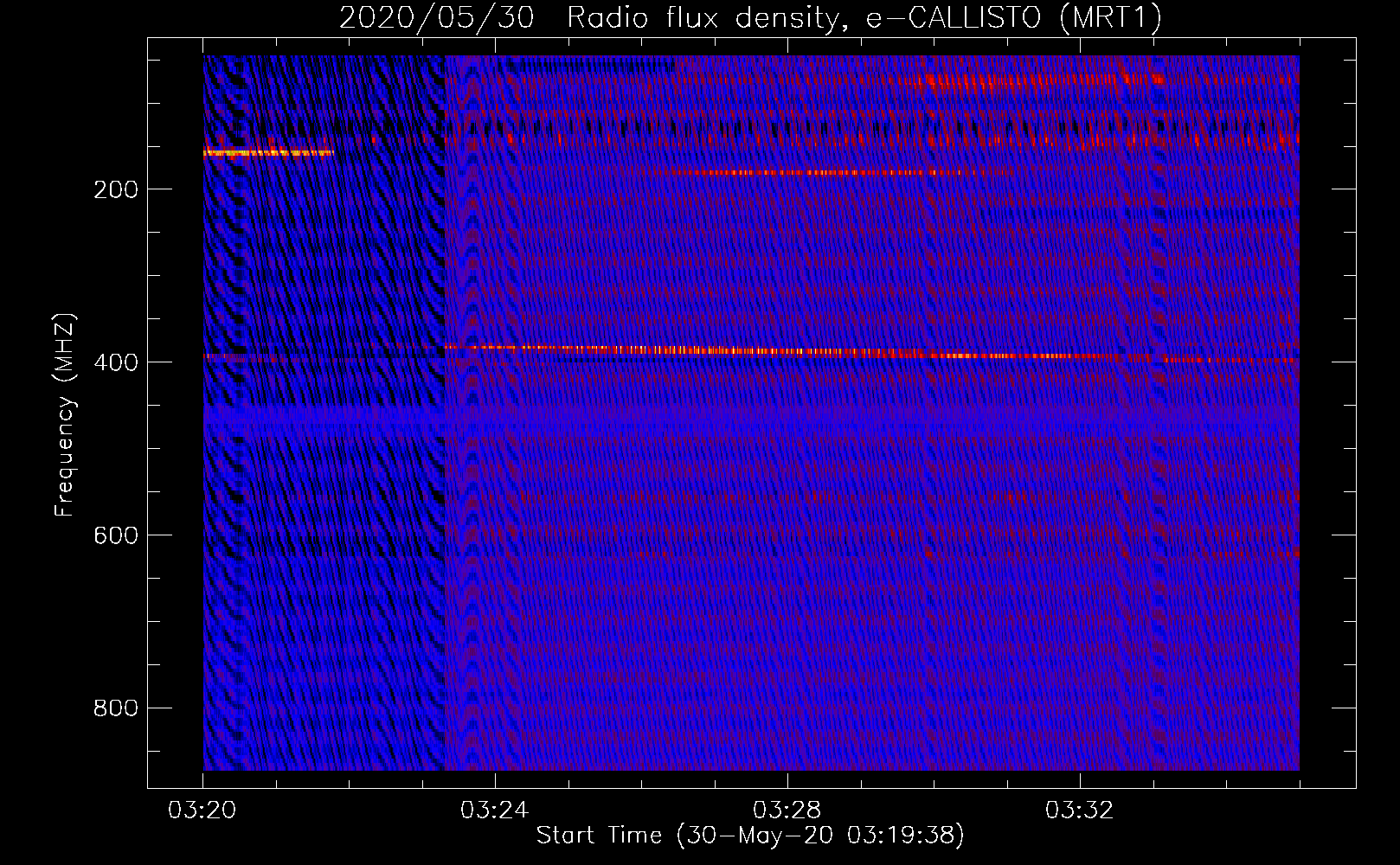This screenshot has height=865, width=1400.
Task: Click the 03:28 time tick label
Action: coord(787,811)
